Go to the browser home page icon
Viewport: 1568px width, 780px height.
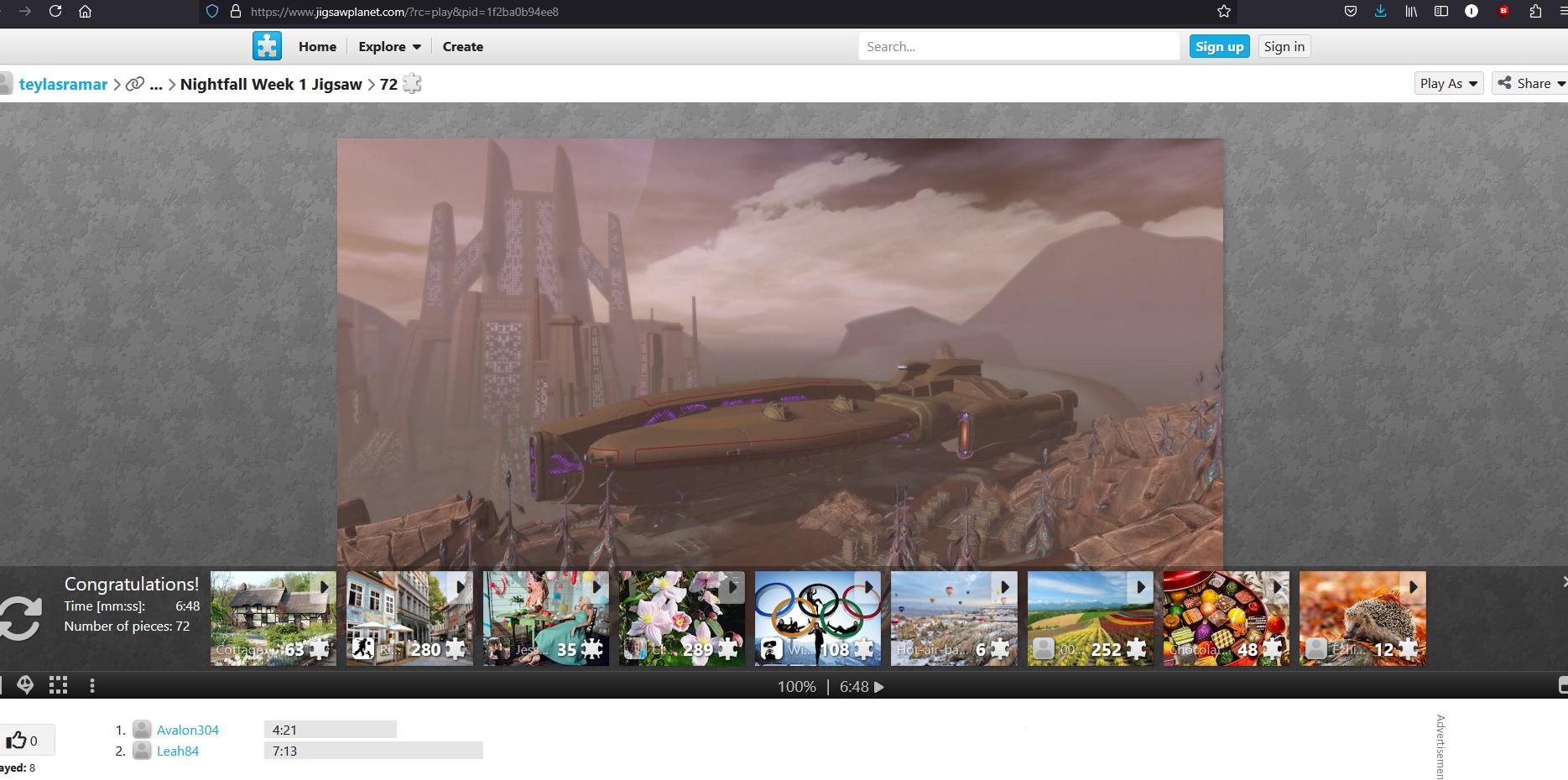(x=85, y=12)
